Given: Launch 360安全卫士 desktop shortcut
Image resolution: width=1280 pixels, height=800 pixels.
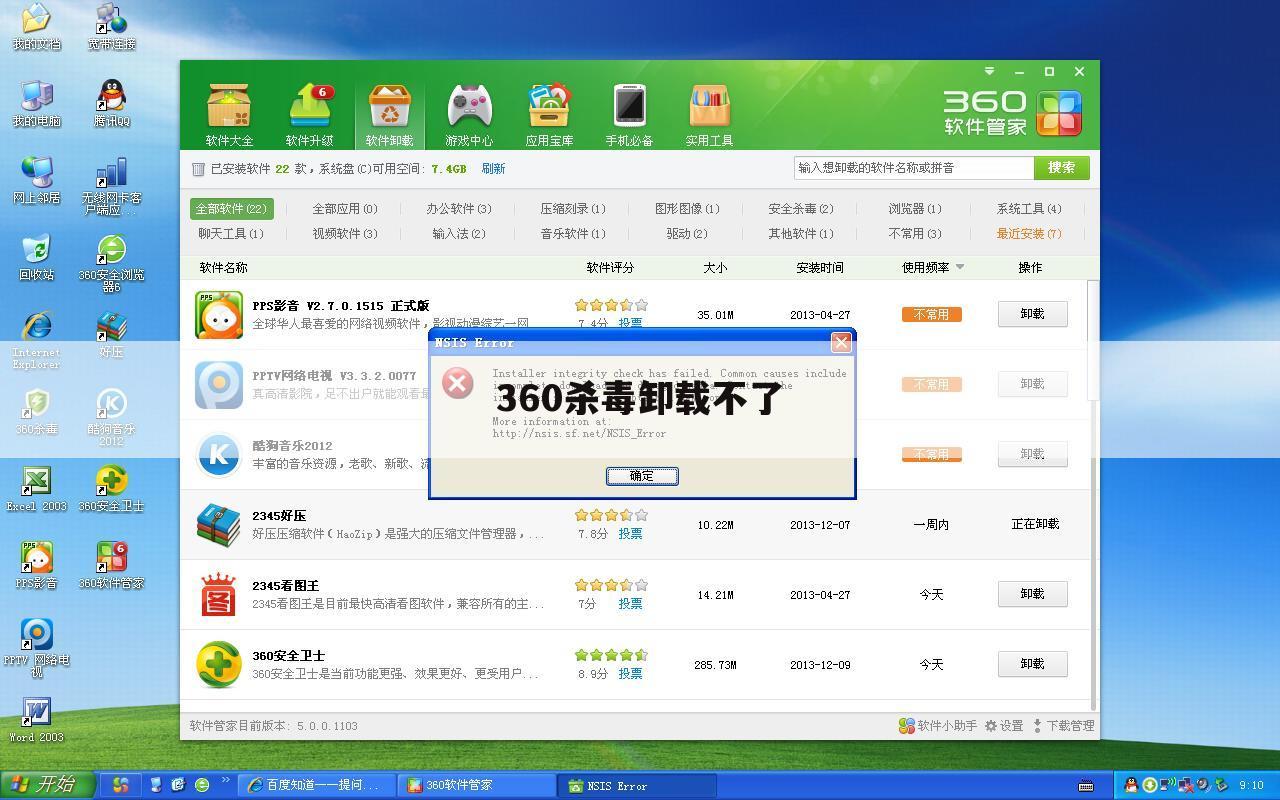Looking at the screenshot, I should tap(111, 488).
